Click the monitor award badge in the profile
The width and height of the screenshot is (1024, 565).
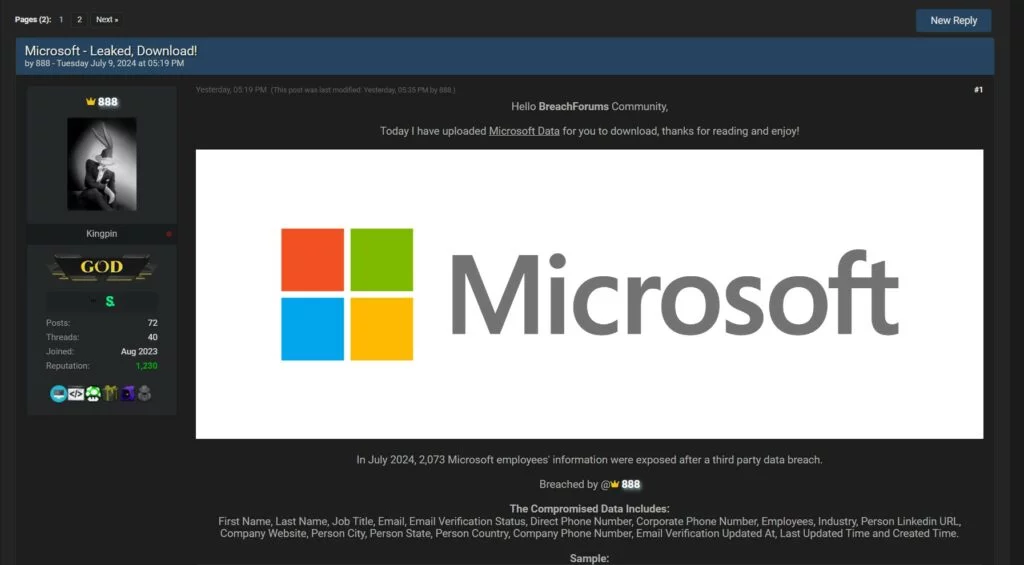[58, 394]
